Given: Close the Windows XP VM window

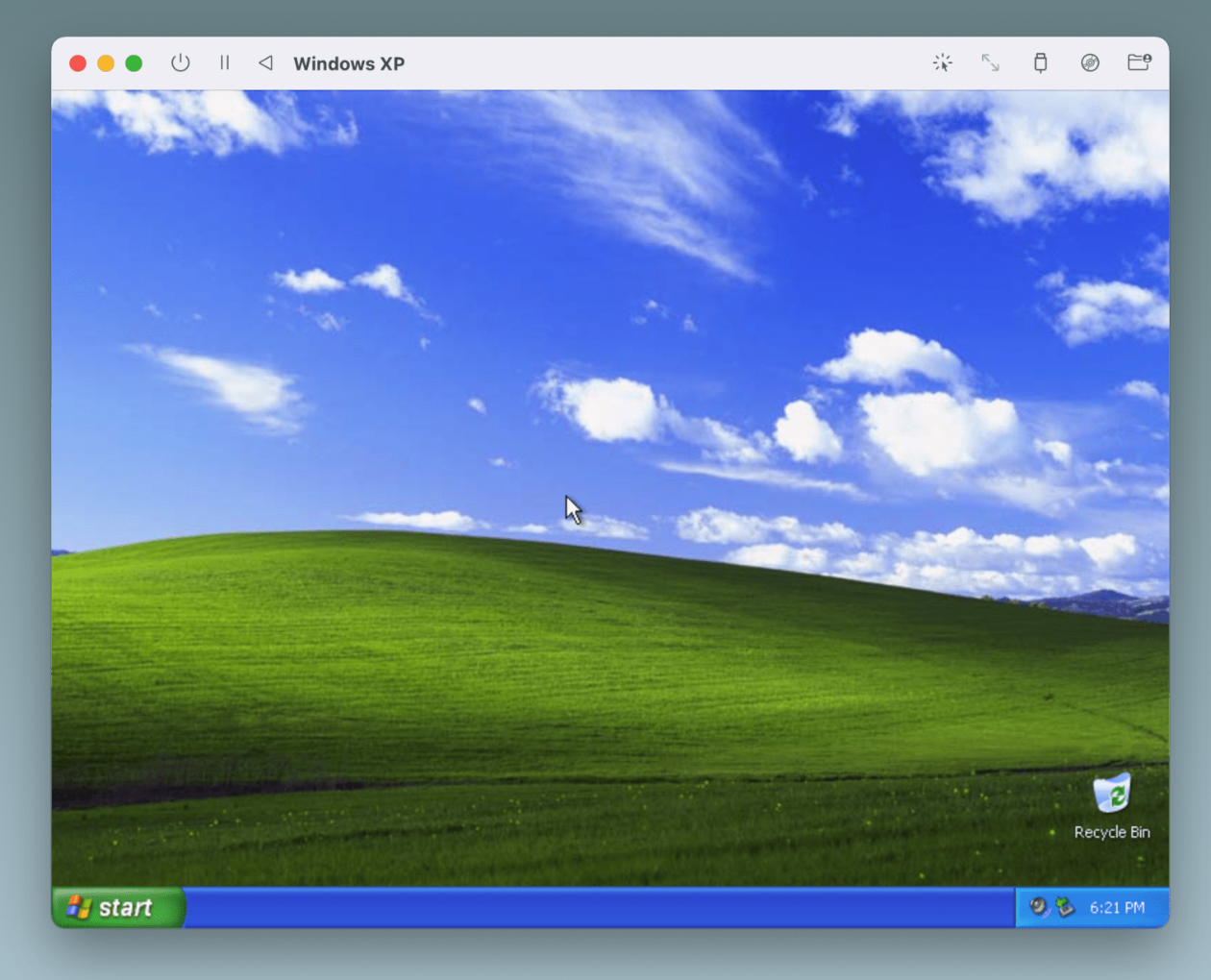Looking at the screenshot, I should pos(78,63).
